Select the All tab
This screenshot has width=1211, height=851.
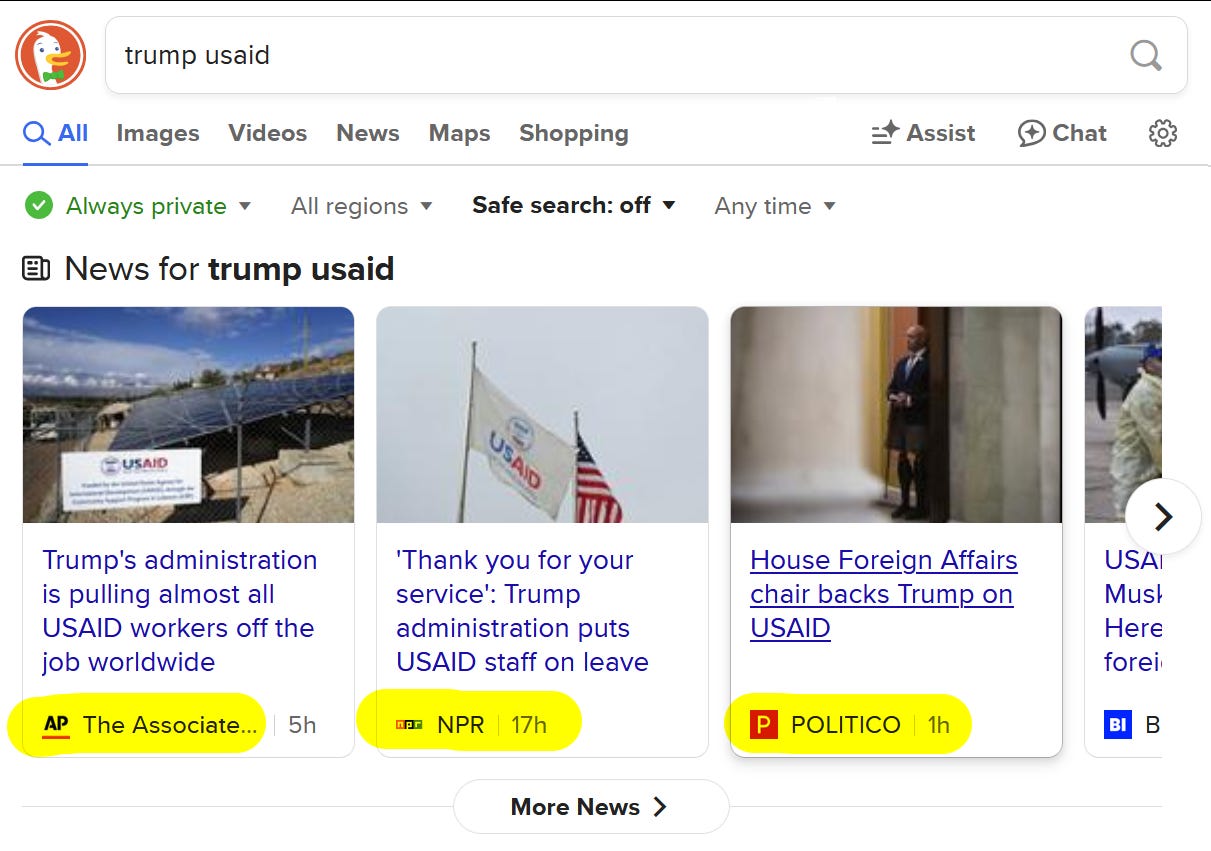56,133
